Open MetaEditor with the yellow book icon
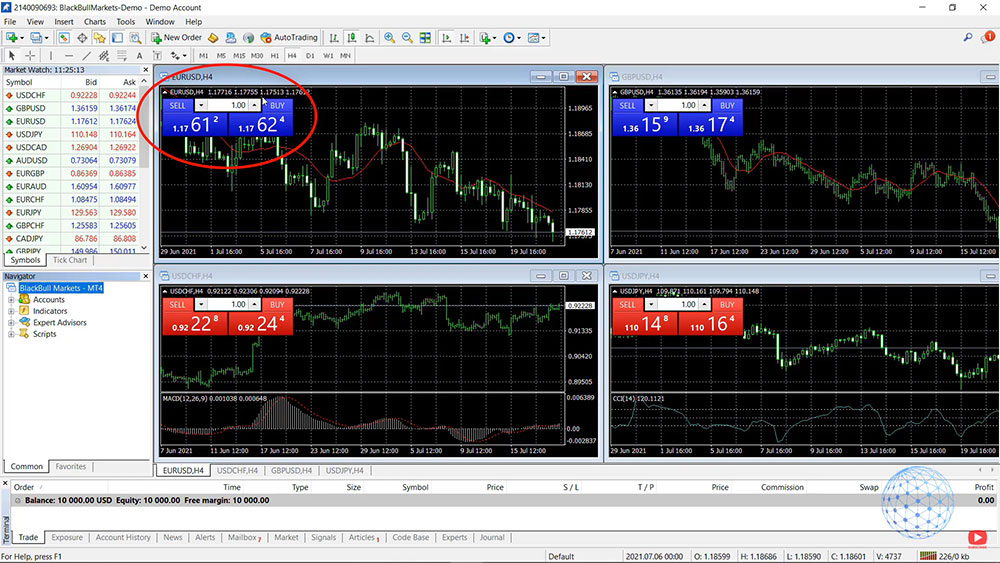The width and height of the screenshot is (1000, 563). point(213,38)
